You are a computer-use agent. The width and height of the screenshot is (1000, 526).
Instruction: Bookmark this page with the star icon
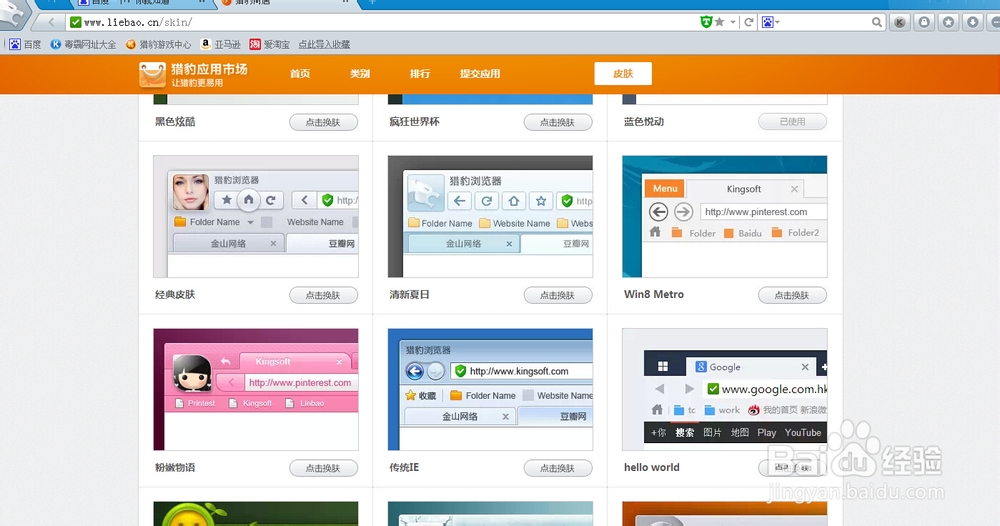[719, 22]
